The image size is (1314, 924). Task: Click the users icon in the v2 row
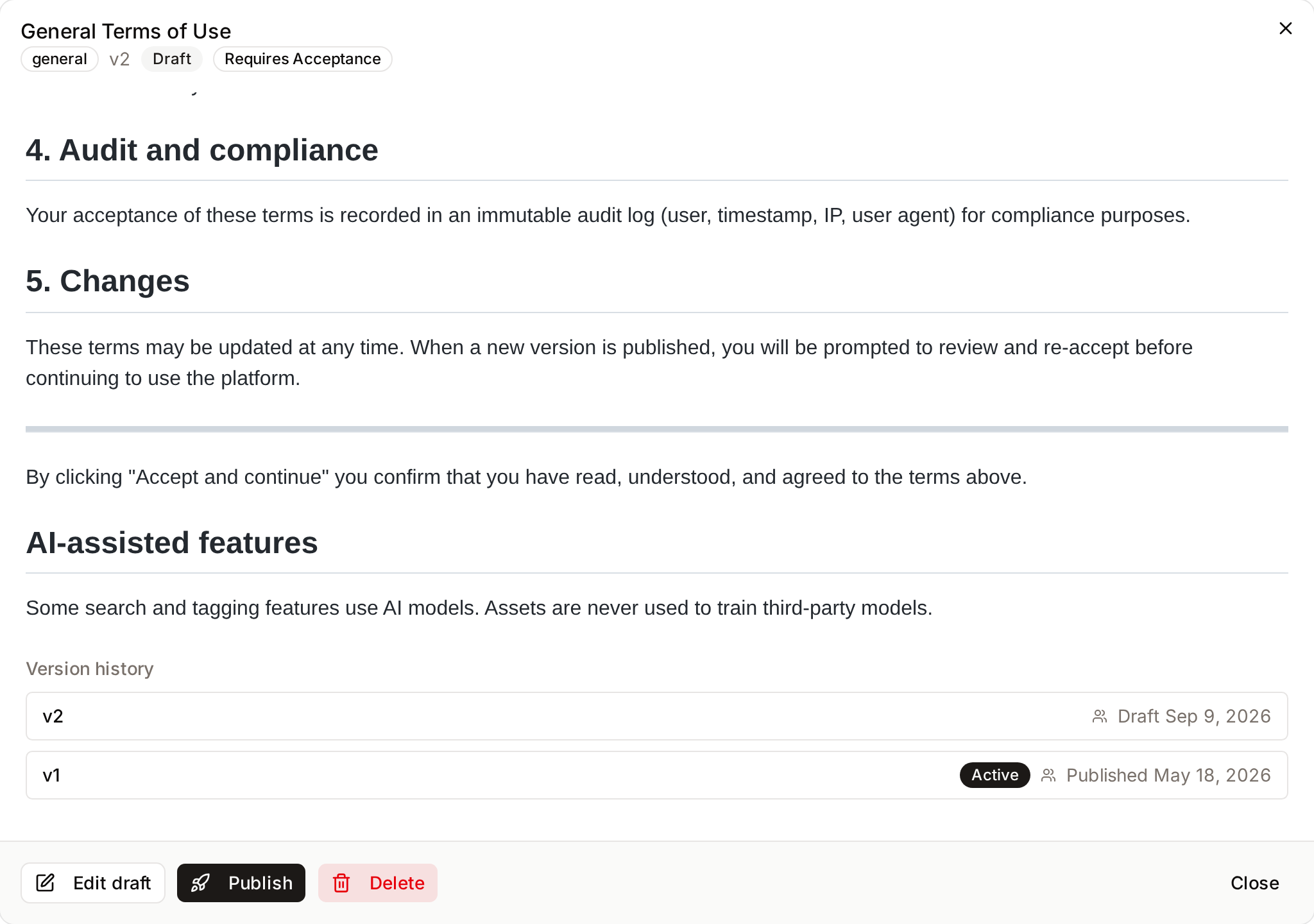click(1100, 716)
